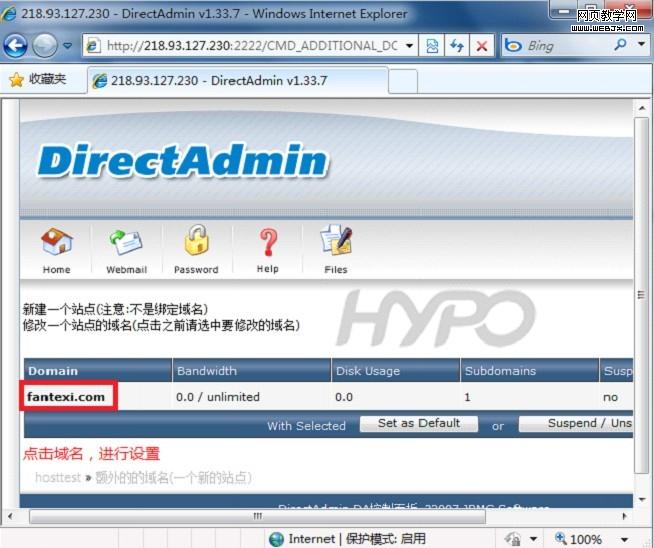Image resolution: width=654 pixels, height=548 pixels.
Task: Click the hosttest breadcrumb link
Action: click(x=58, y=478)
